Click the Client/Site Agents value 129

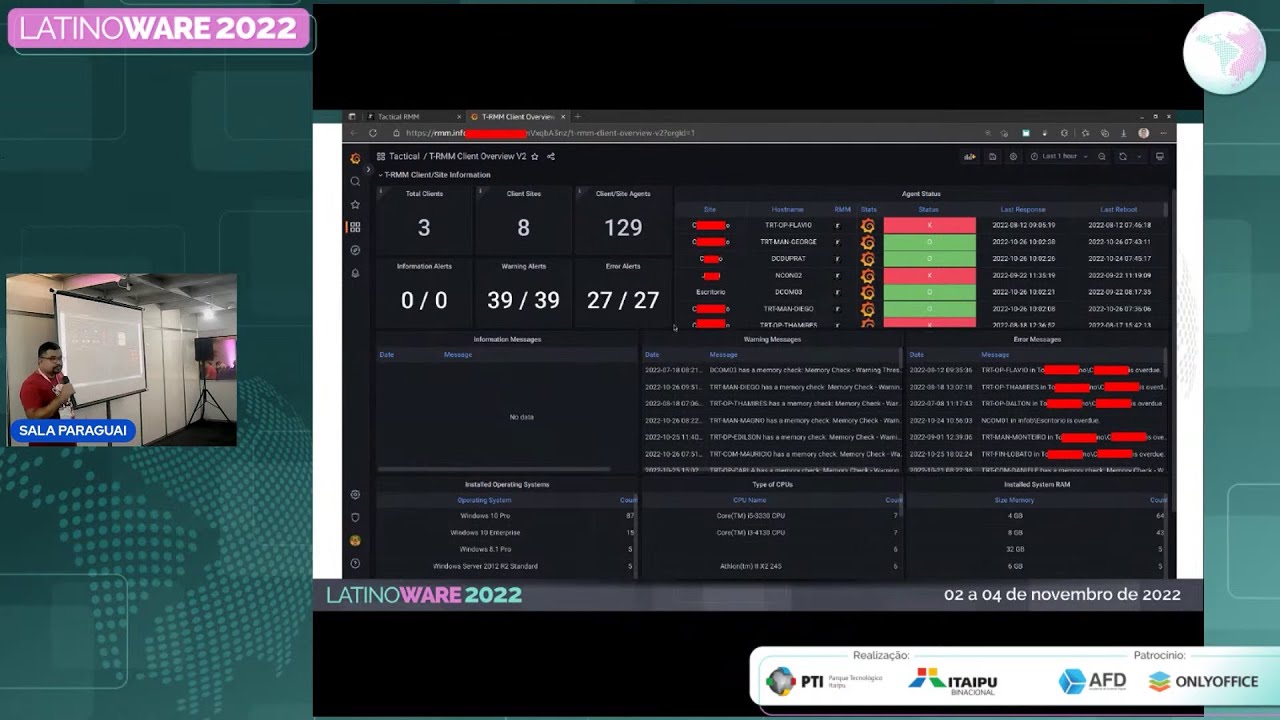point(623,228)
